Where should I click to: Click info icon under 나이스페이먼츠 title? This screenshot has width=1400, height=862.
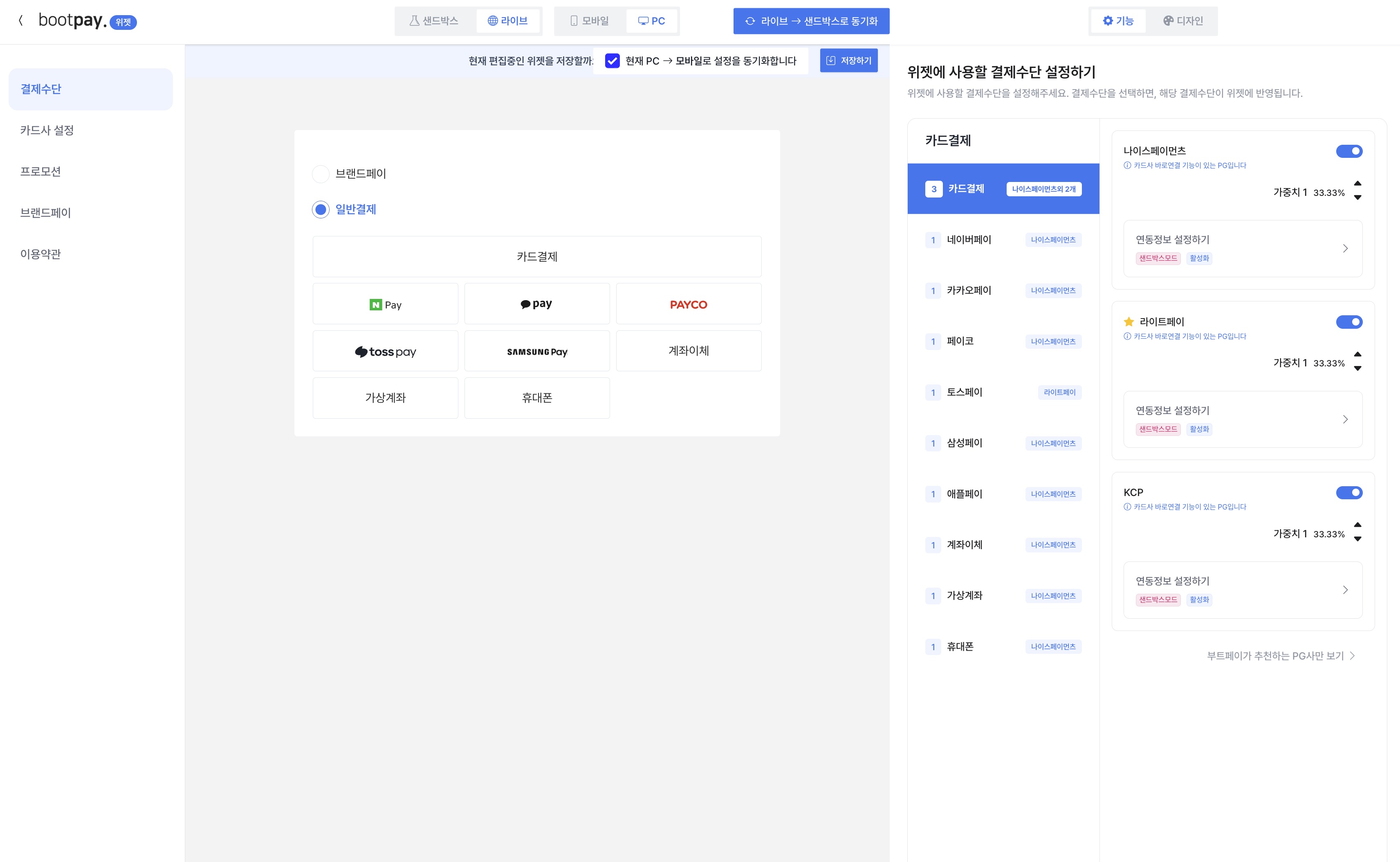point(1127,165)
